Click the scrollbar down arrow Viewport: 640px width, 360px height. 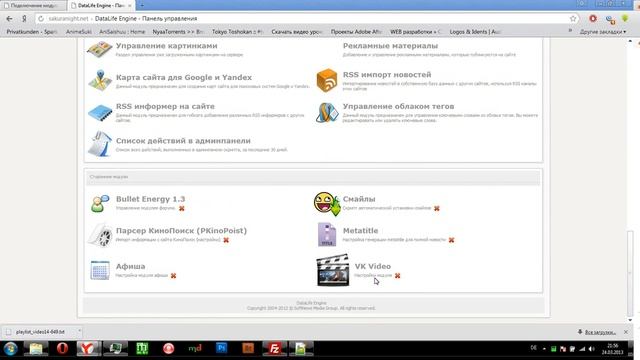tap(631, 320)
